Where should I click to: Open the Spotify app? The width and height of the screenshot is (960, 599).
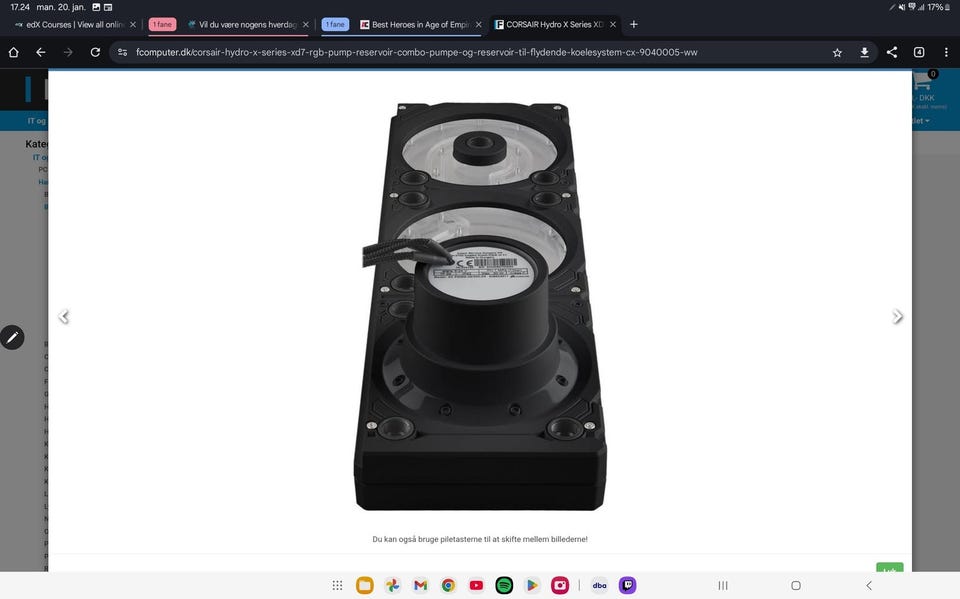(504, 586)
